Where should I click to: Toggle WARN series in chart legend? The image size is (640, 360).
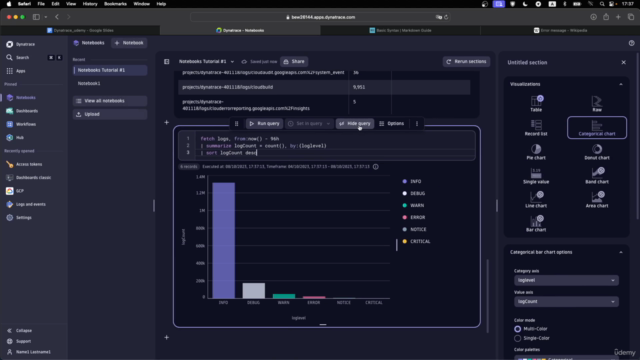tap(413, 205)
